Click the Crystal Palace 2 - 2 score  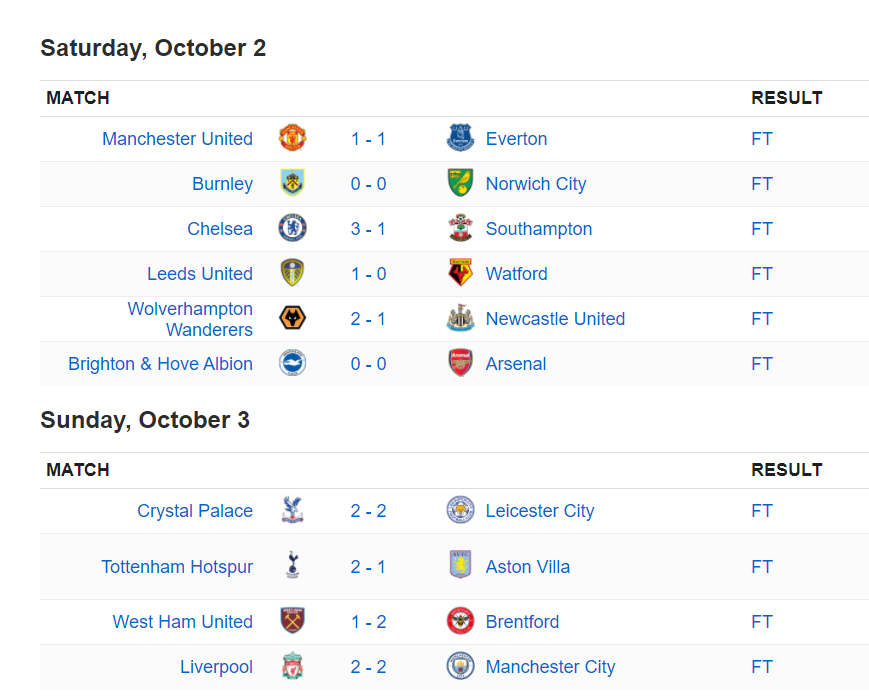[368, 511]
